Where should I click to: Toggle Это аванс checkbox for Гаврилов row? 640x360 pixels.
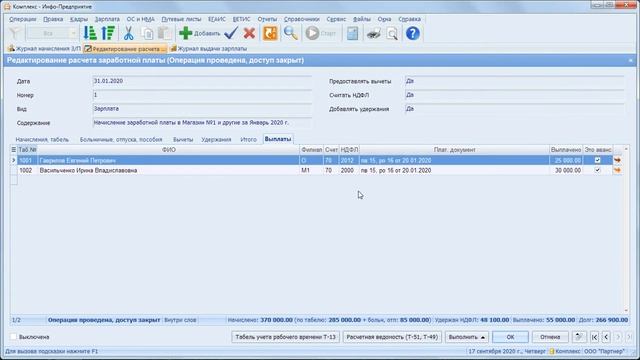pyautogui.click(x=598, y=160)
